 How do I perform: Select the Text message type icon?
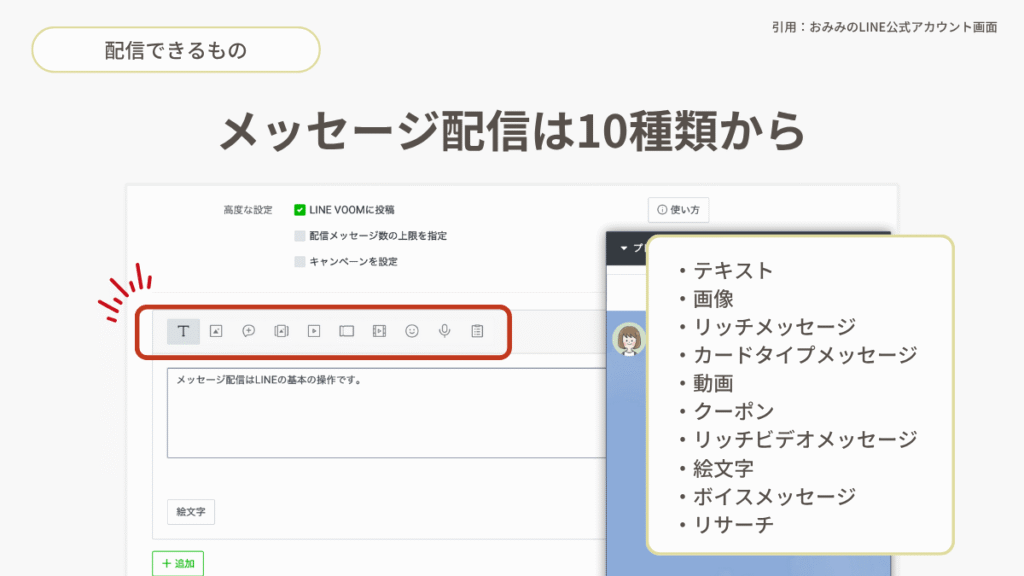click(x=183, y=331)
